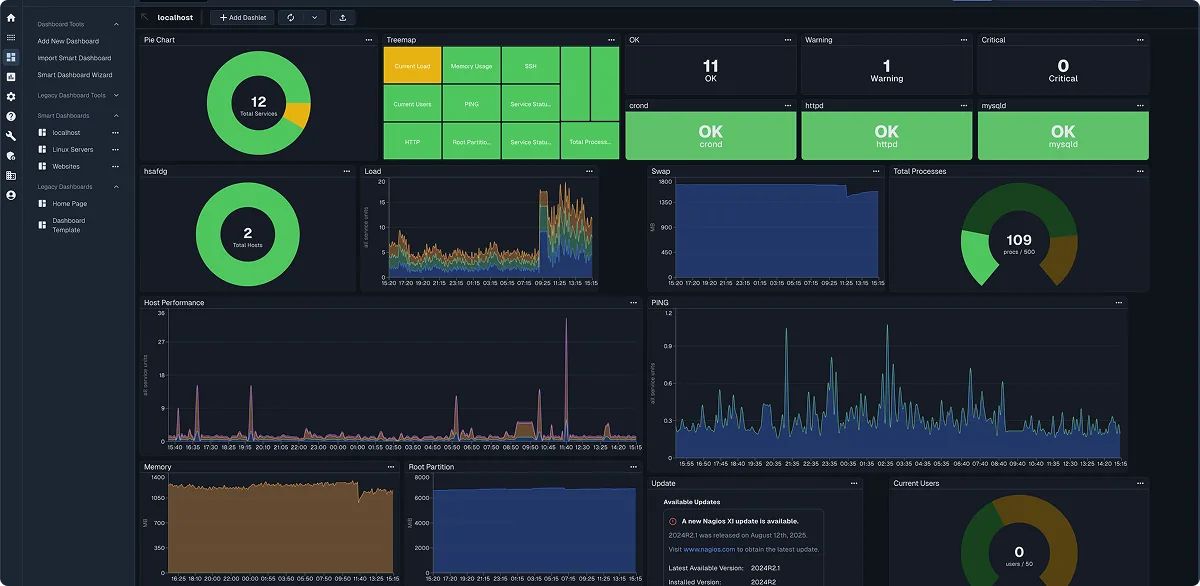Select the Home icon in the left rail
Viewport: 1200px width, 586px height.
10,19
